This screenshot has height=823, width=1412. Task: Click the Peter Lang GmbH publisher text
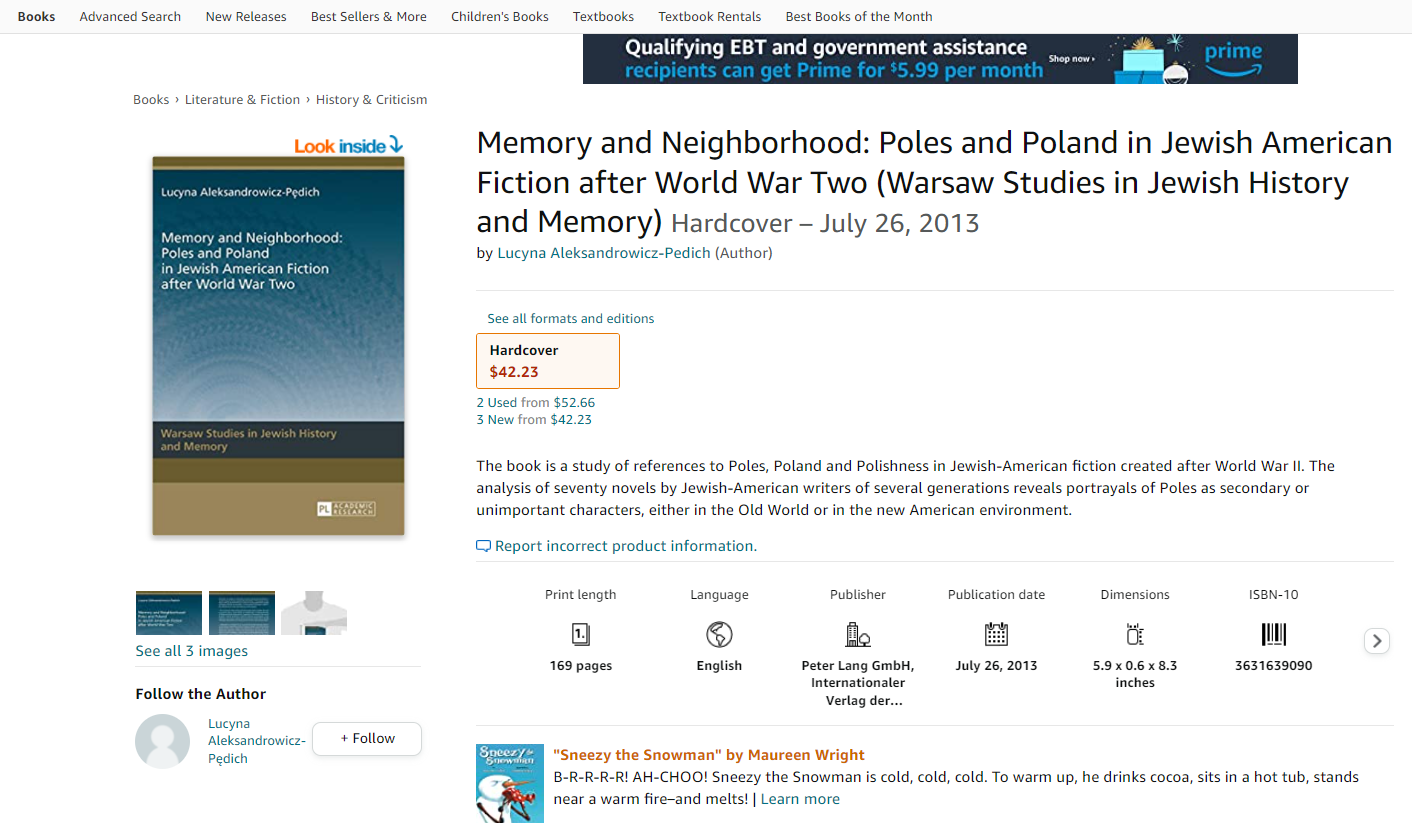click(858, 683)
